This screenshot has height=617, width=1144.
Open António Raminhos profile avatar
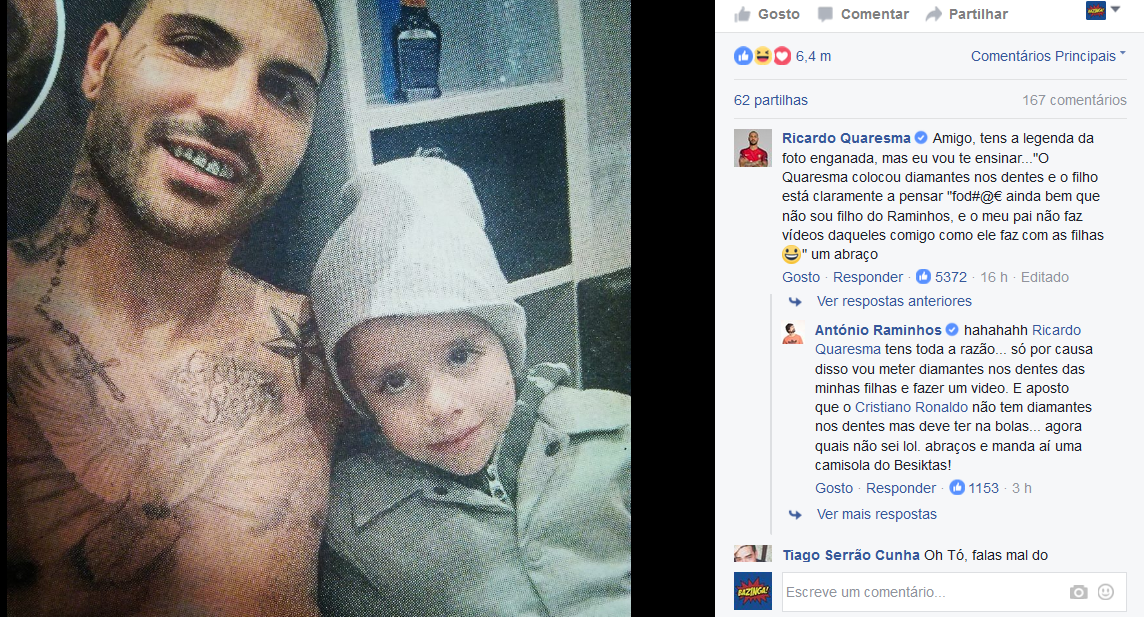pos(793,333)
